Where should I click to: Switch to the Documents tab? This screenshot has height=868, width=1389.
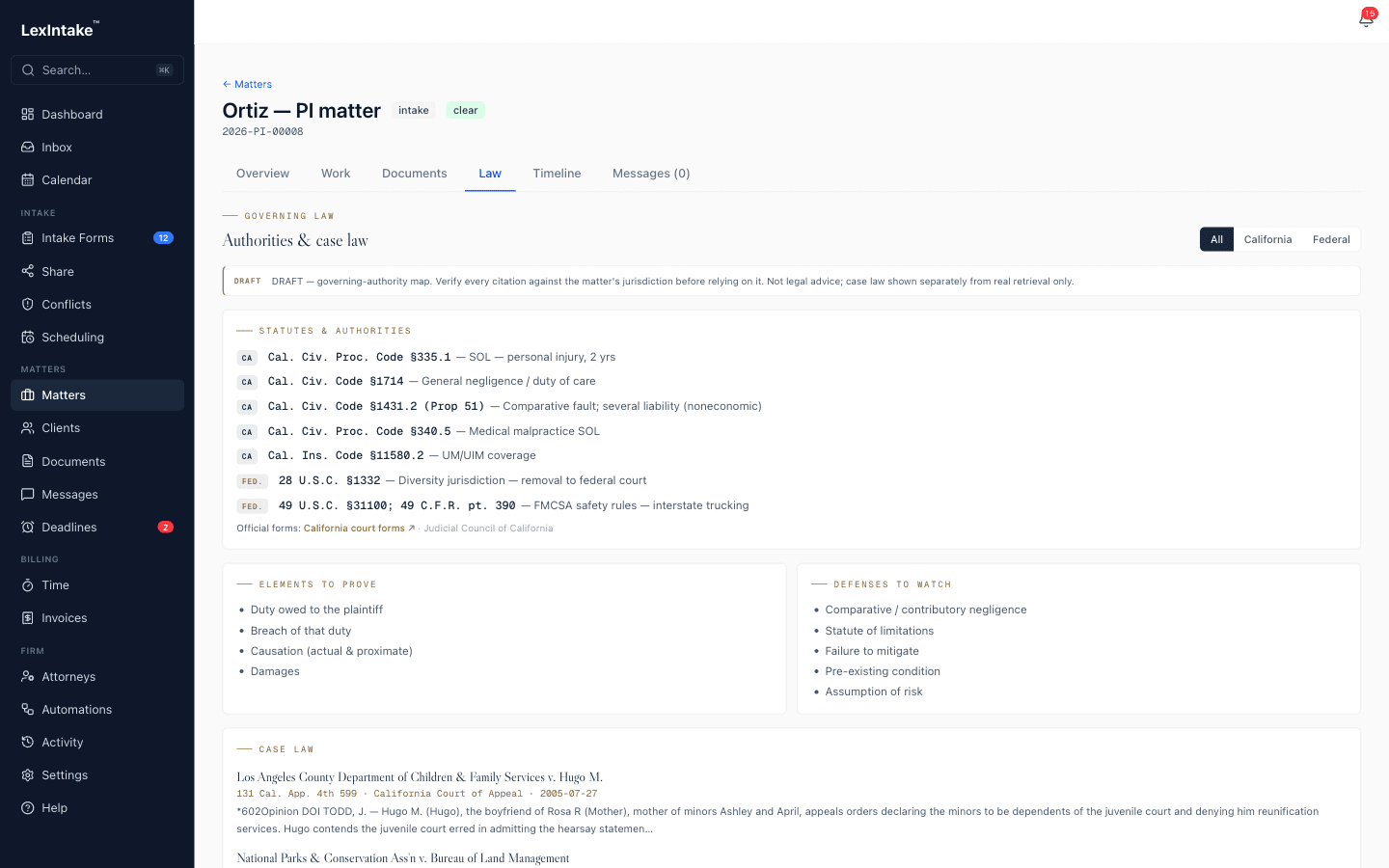[415, 174]
